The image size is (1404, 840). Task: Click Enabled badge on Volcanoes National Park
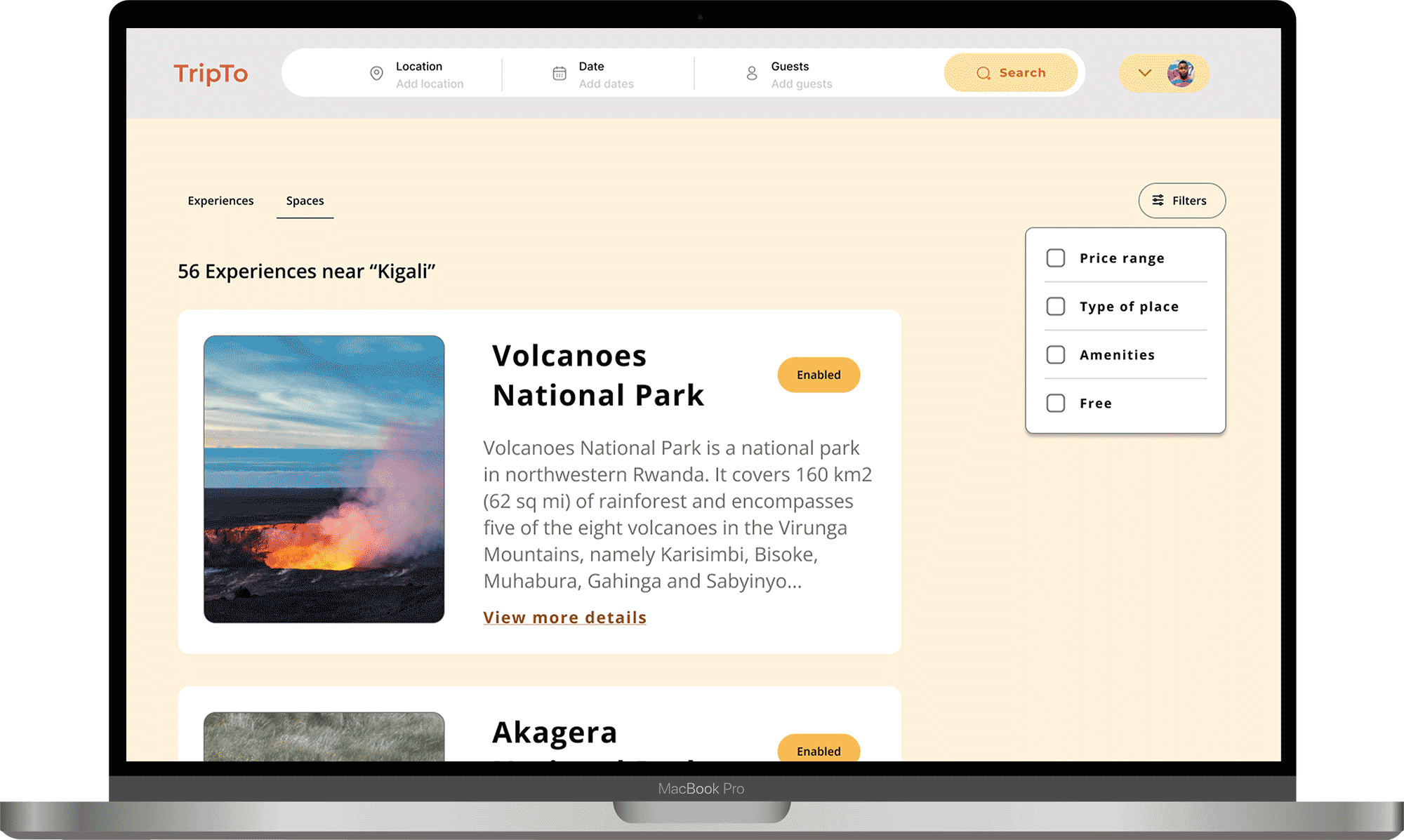[819, 375]
